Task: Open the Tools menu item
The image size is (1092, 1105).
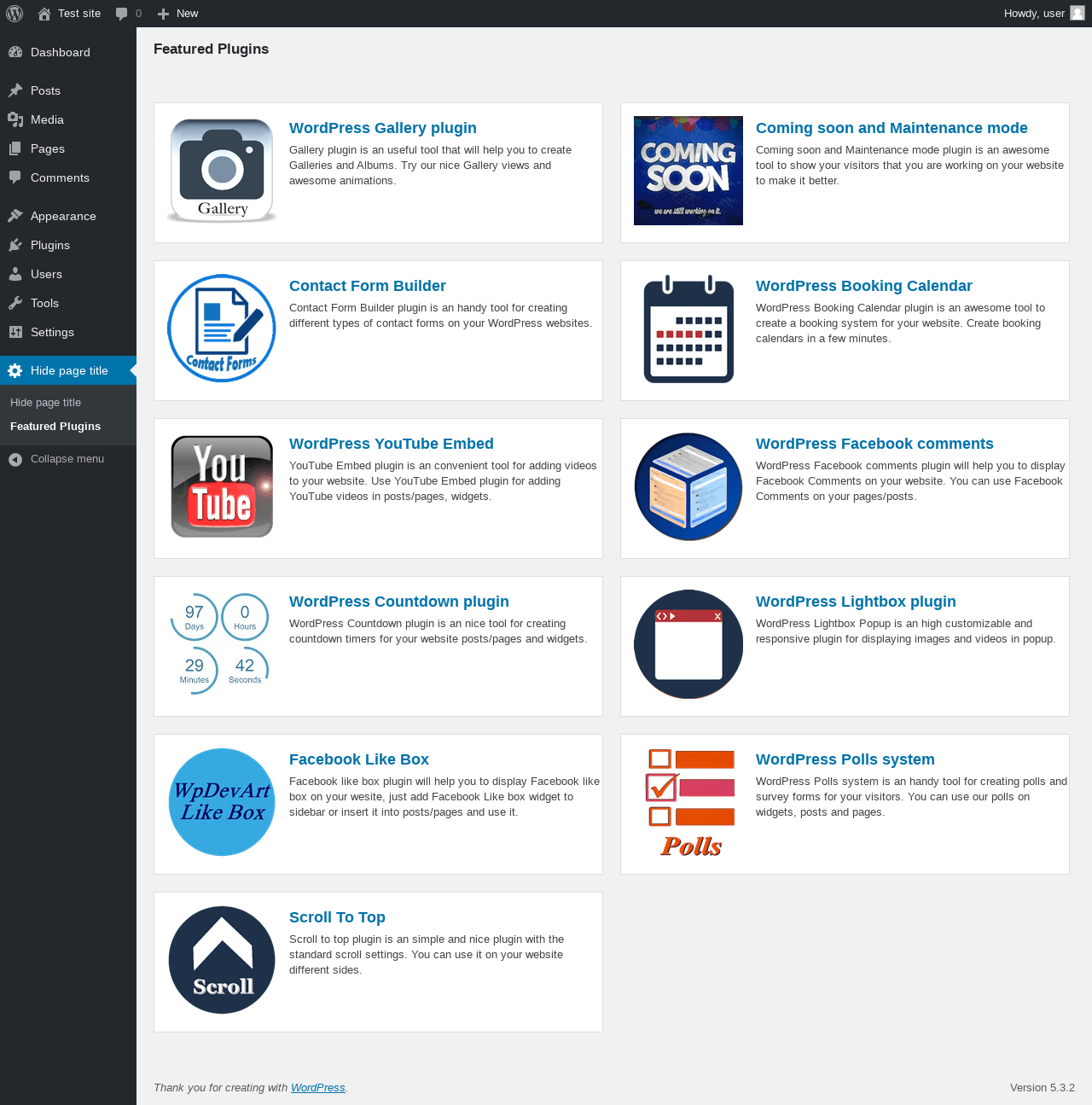Action: [68, 303]
